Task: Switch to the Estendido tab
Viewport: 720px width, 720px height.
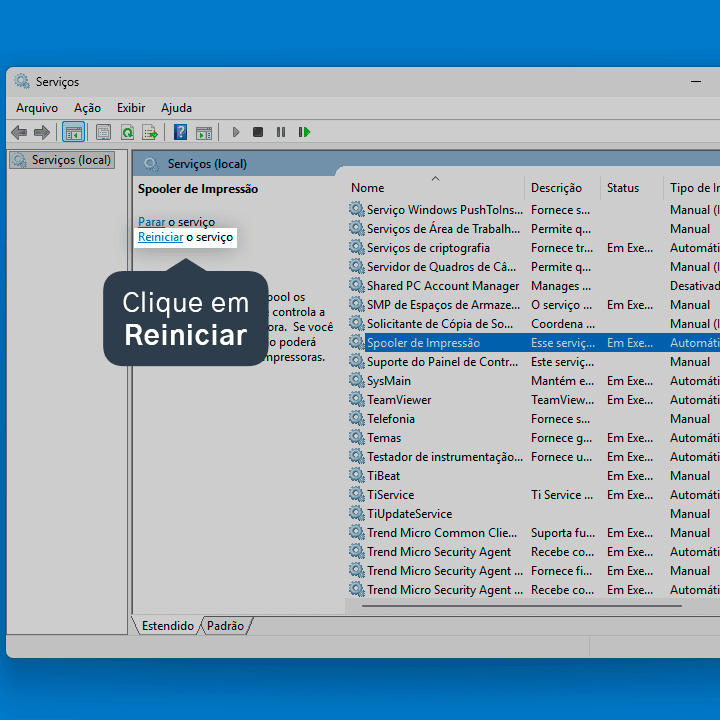Action: click(168, 626)
